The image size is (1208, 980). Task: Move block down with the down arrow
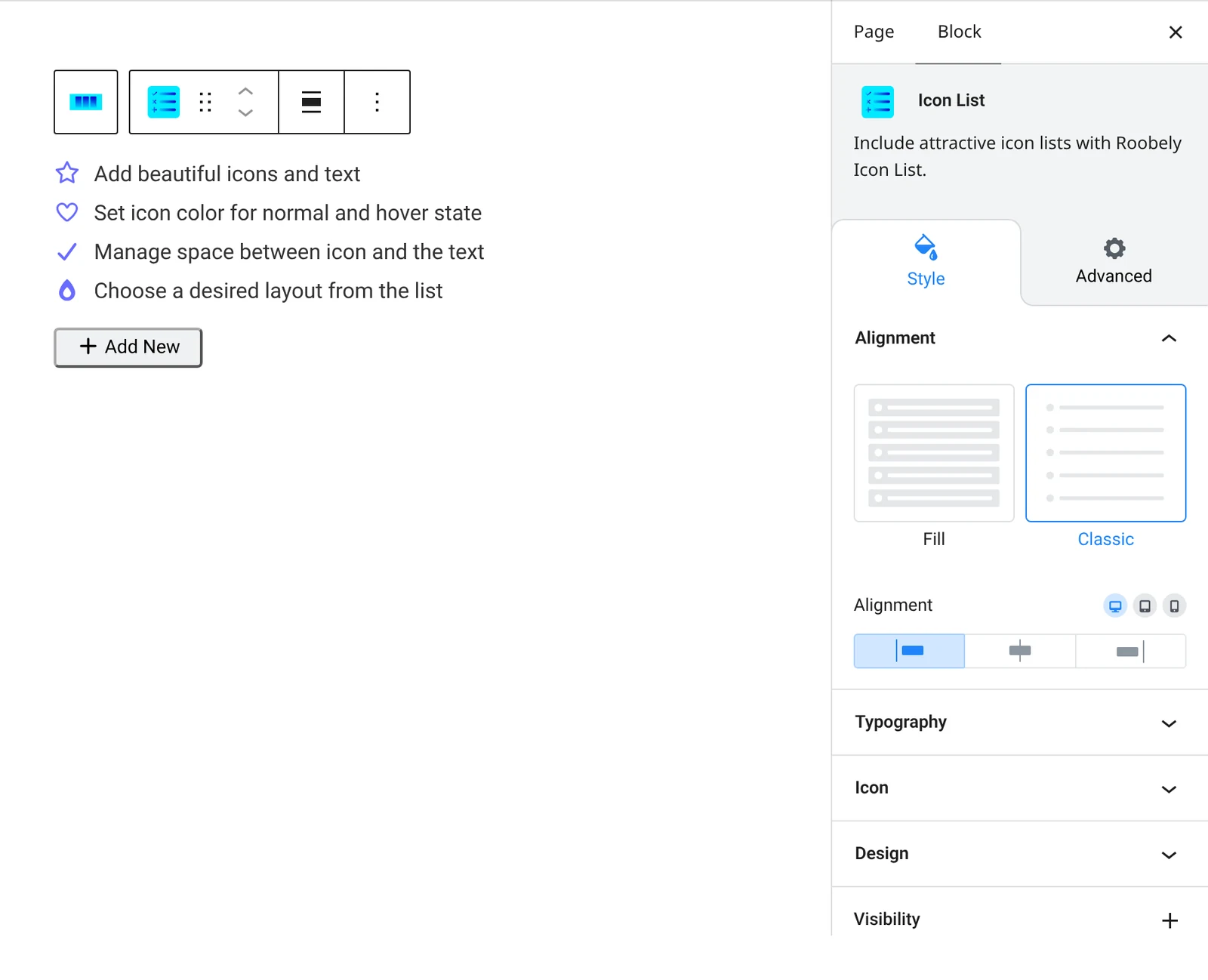pyautogui.click(x=245, y=113)
